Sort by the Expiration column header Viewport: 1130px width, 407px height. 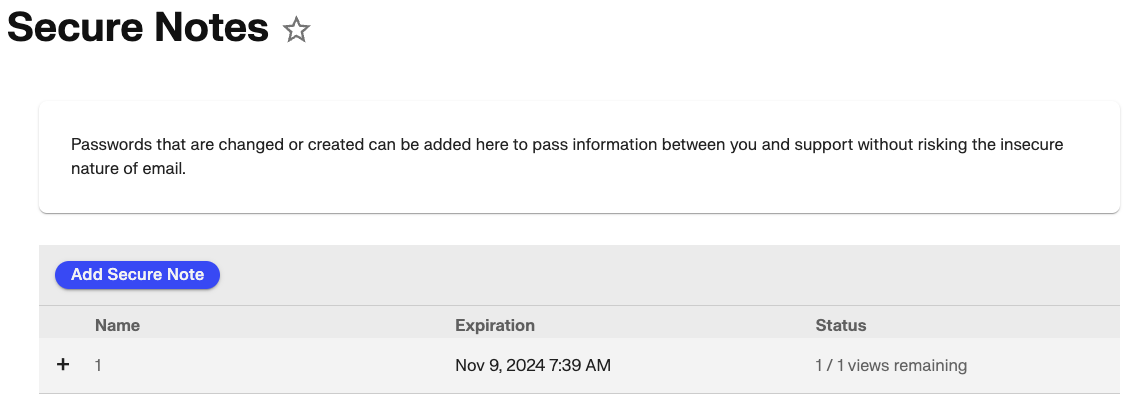[x=494, y=325]
